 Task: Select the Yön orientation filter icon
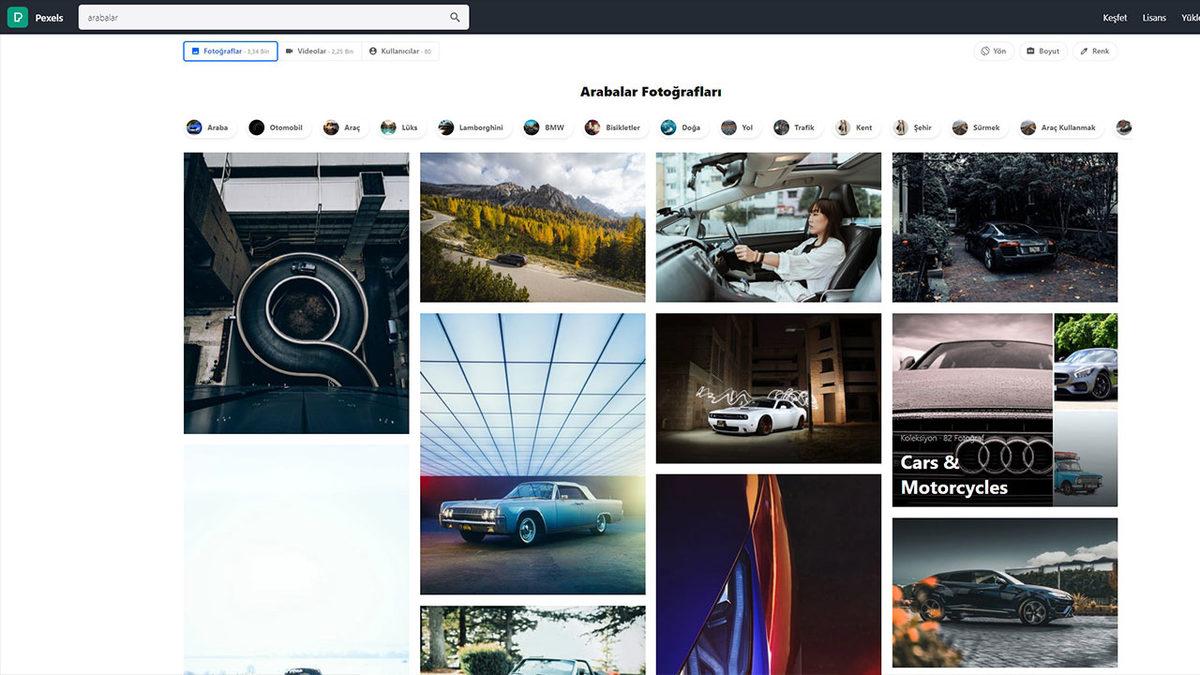(984, 50)
